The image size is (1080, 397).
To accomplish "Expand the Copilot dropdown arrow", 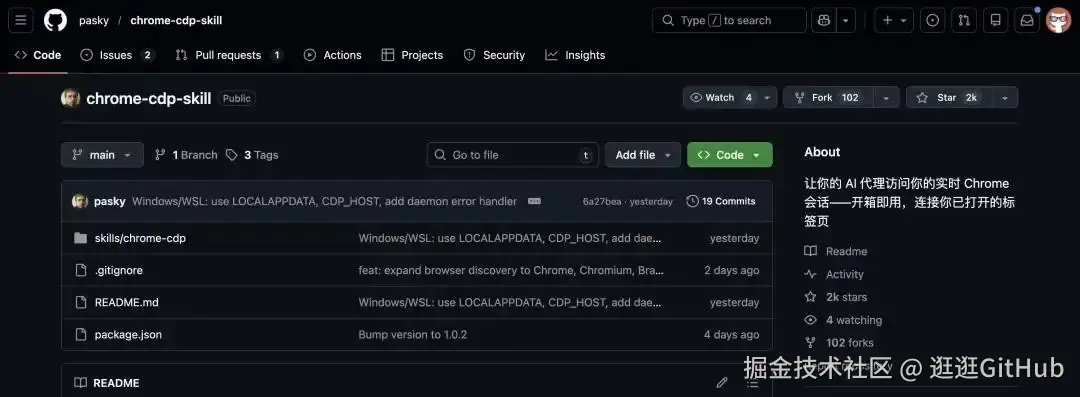I will [x=846, y=21].
